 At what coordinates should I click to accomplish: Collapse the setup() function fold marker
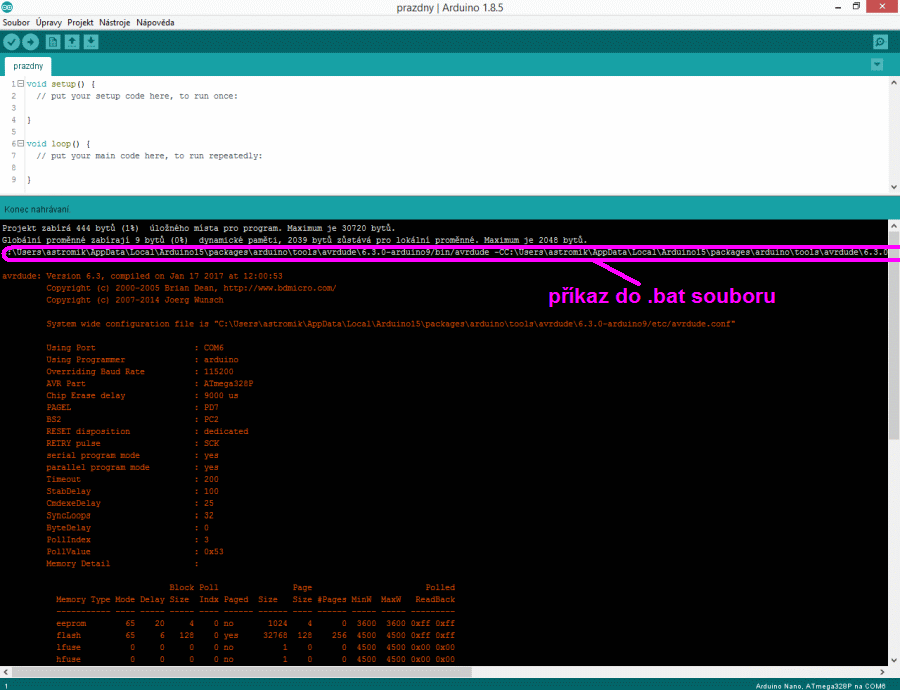pyautogui.click(x=20, y=84)
